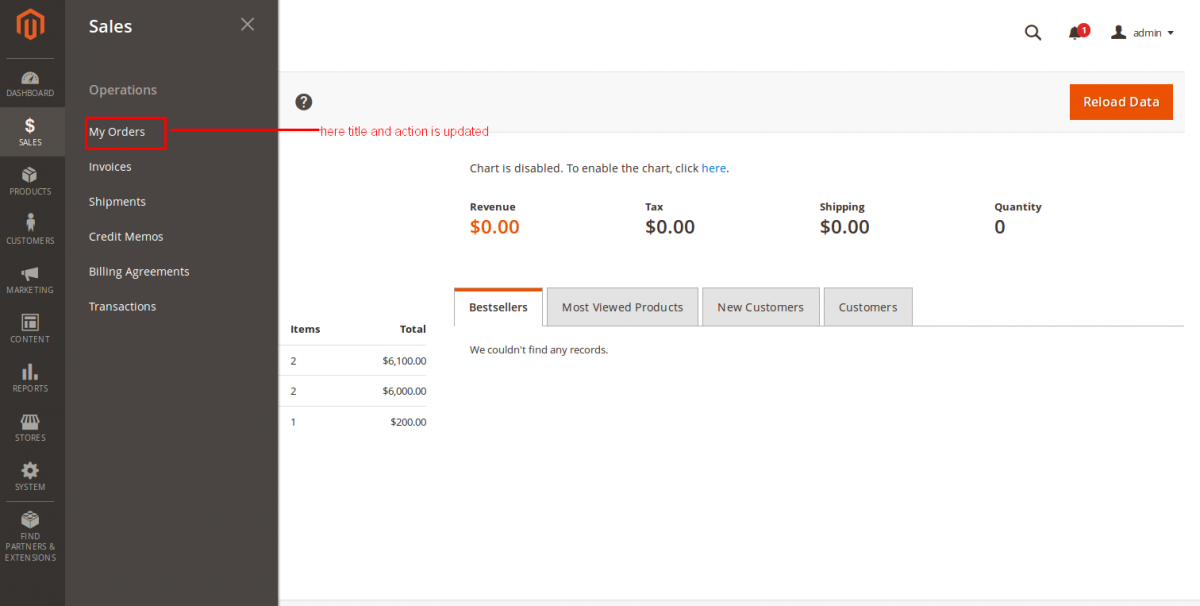Open the Dashboard sidebar icon
Viewport: 1200px width, 606px height.
[30, 79]
